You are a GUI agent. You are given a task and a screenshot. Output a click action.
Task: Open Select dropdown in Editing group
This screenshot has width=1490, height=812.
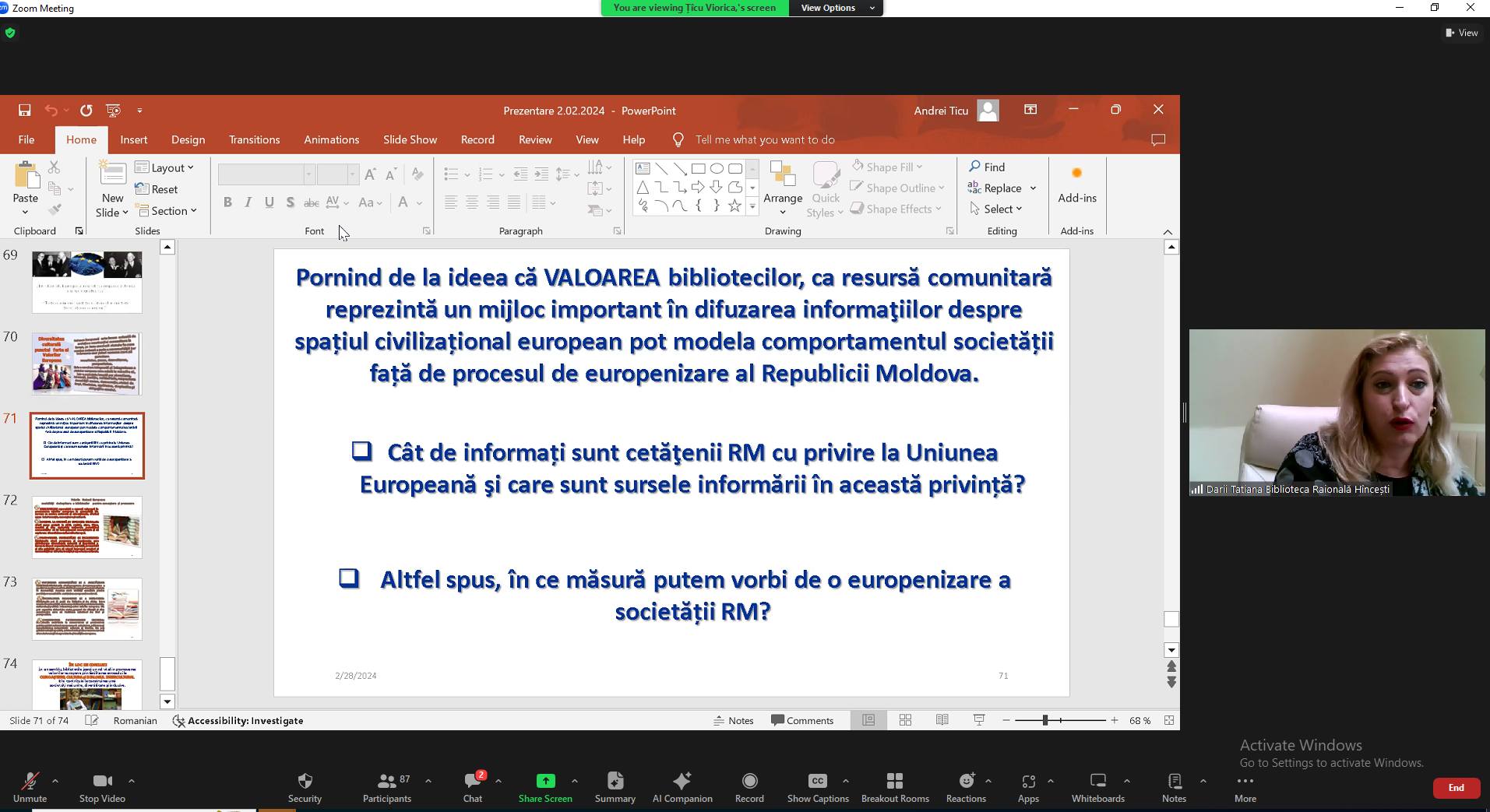[x=996, y=209]
